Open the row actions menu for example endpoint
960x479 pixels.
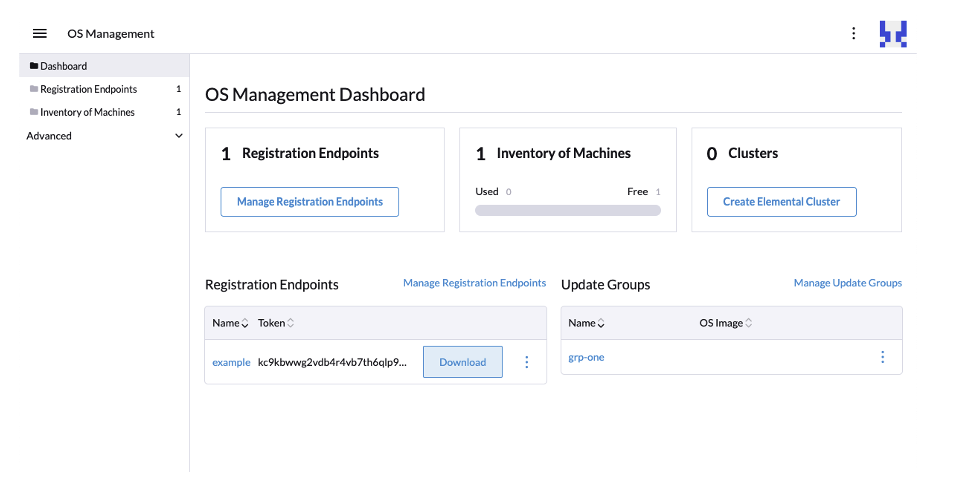pos(527,362)
